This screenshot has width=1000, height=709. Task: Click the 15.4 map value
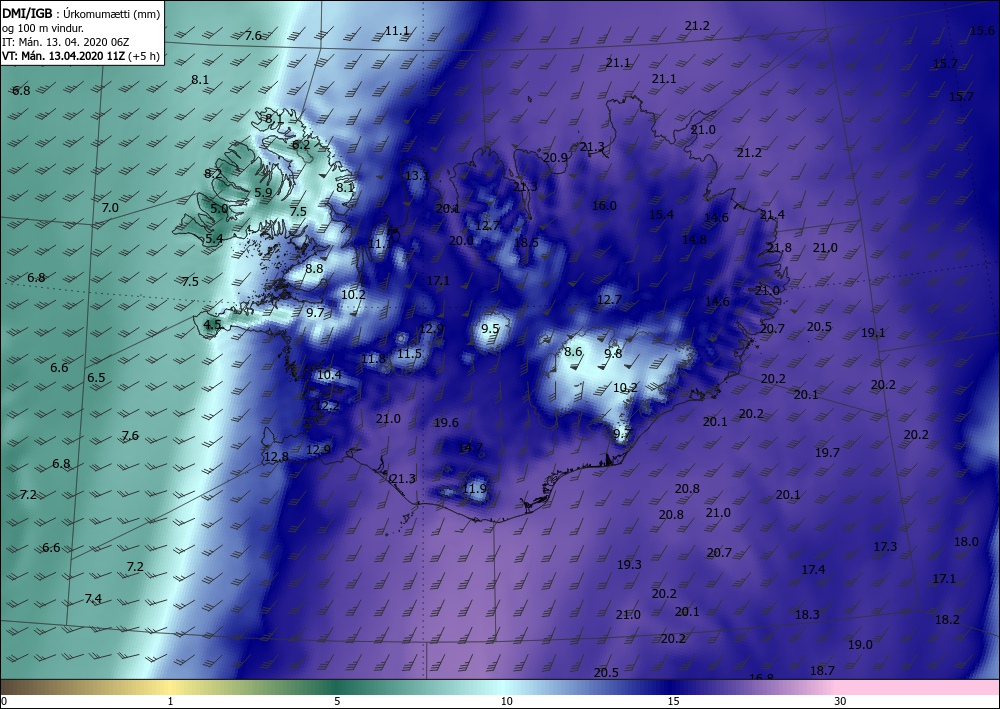point(661,214)
